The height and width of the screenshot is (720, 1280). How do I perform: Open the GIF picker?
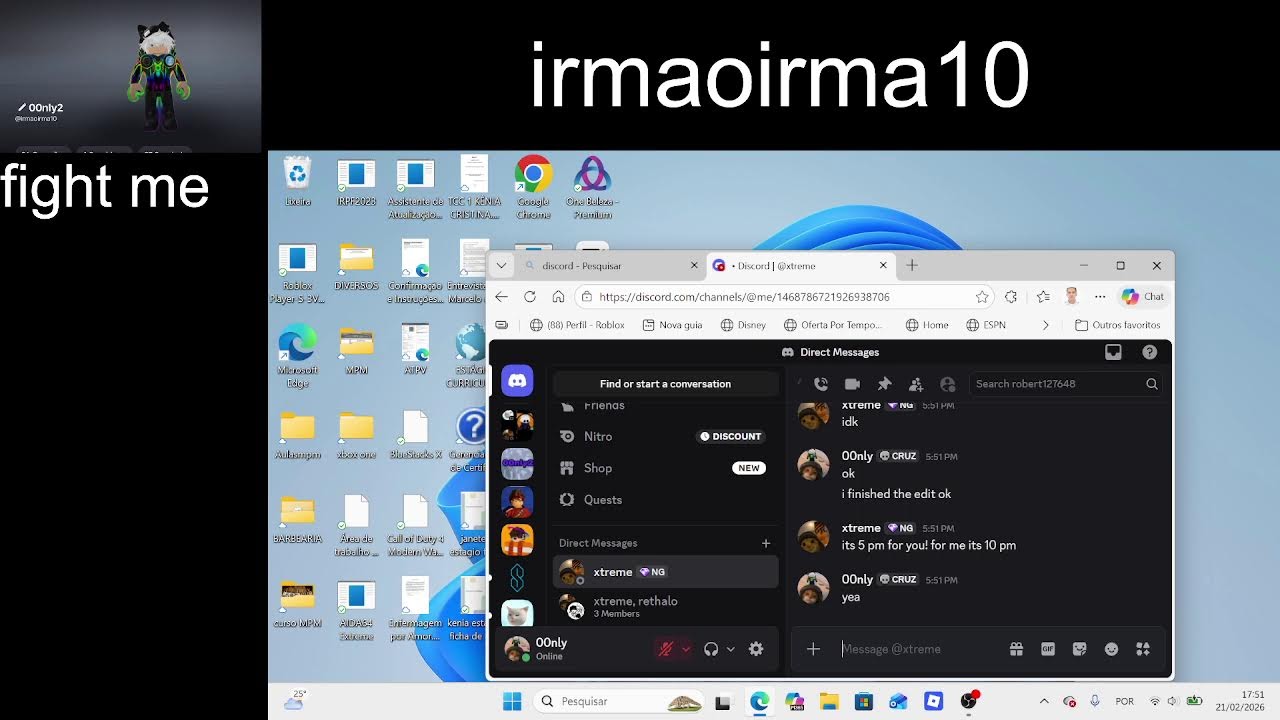point(1048,649)
